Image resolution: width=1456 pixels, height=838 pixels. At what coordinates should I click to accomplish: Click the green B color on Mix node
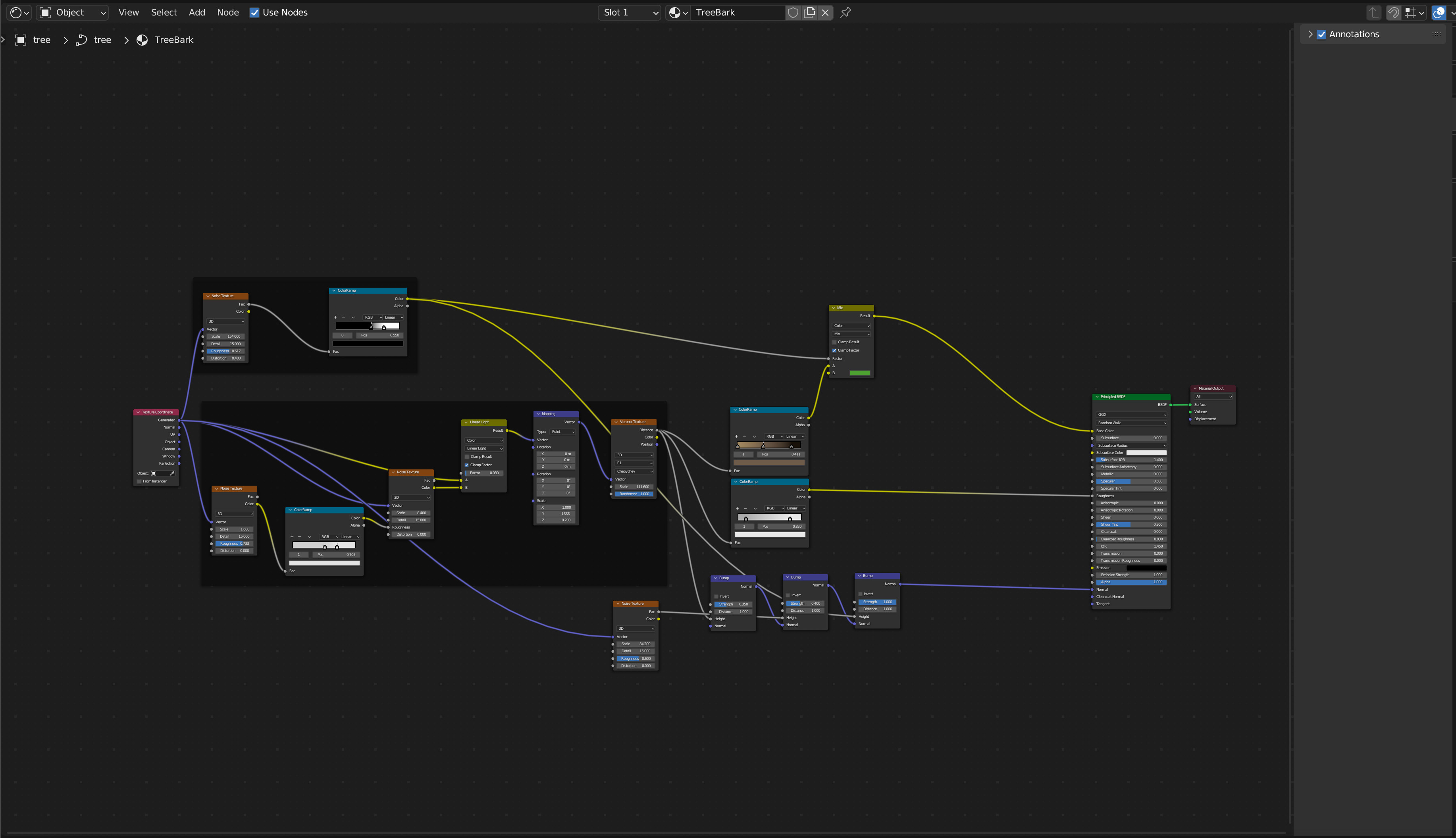click(859, 373)
